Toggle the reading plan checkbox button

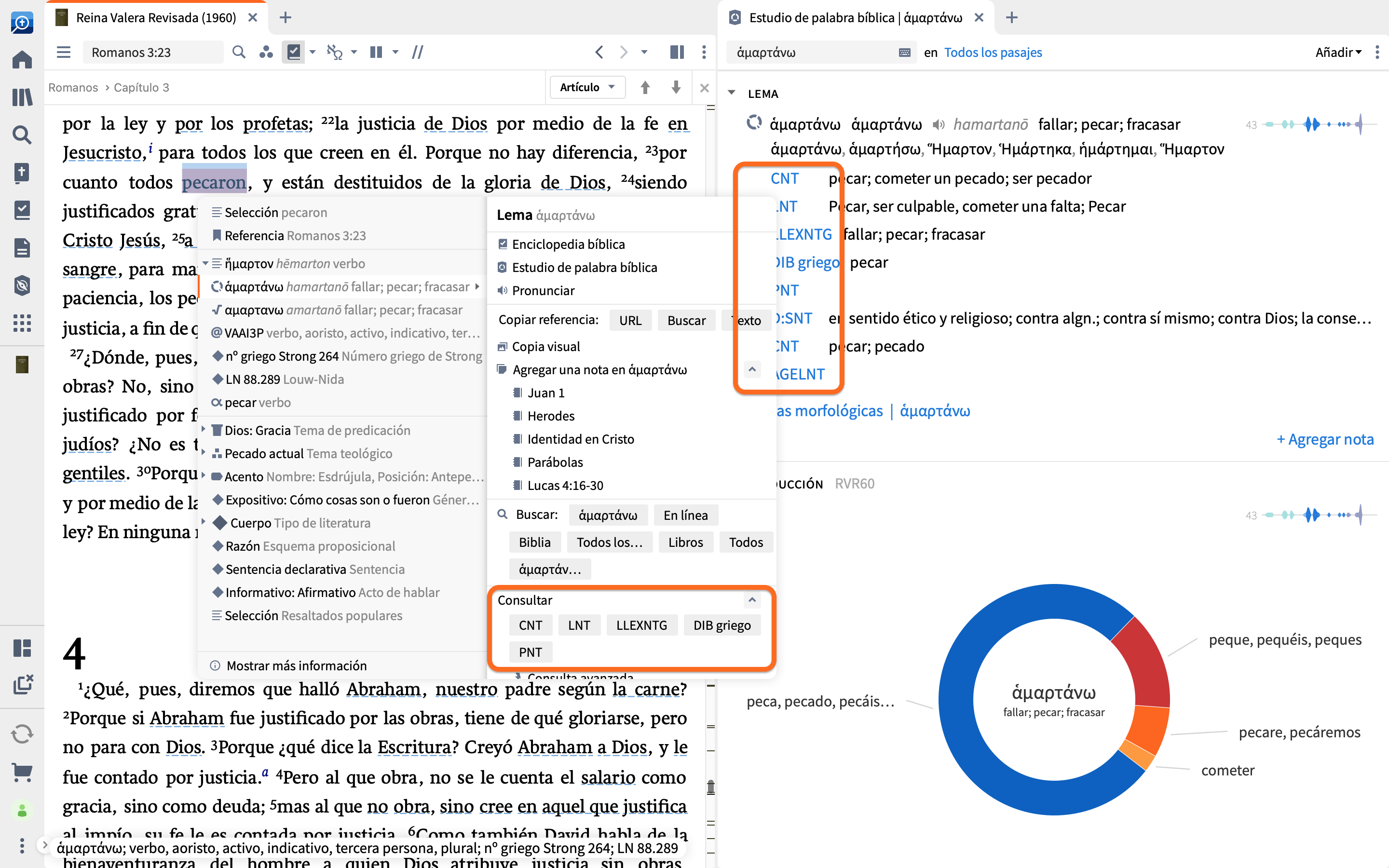(x=294, y=52)
